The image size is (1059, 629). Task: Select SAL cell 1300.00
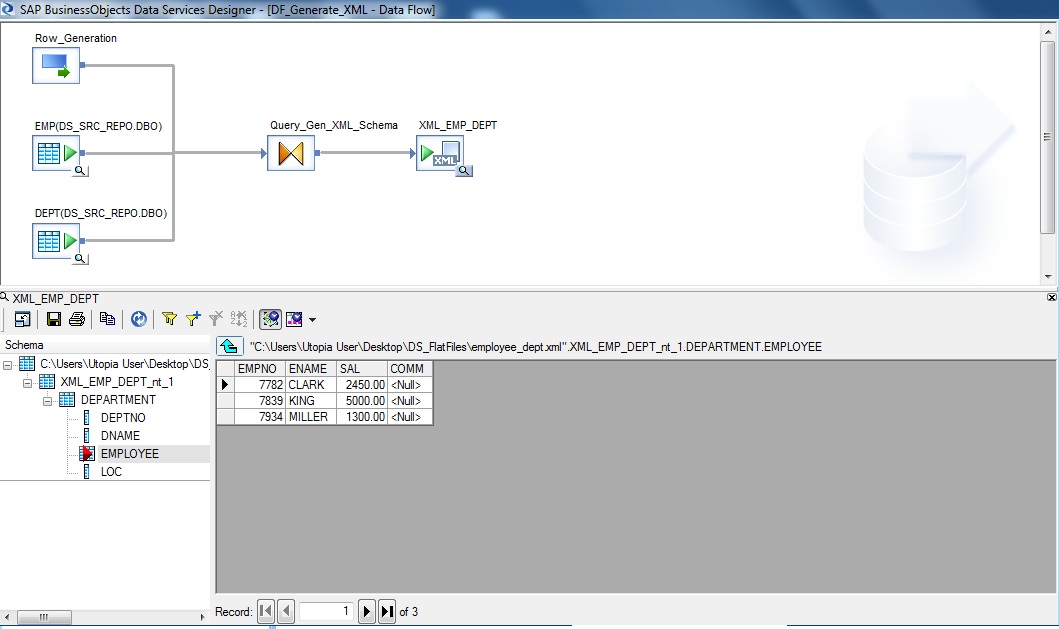pos(362,417)
